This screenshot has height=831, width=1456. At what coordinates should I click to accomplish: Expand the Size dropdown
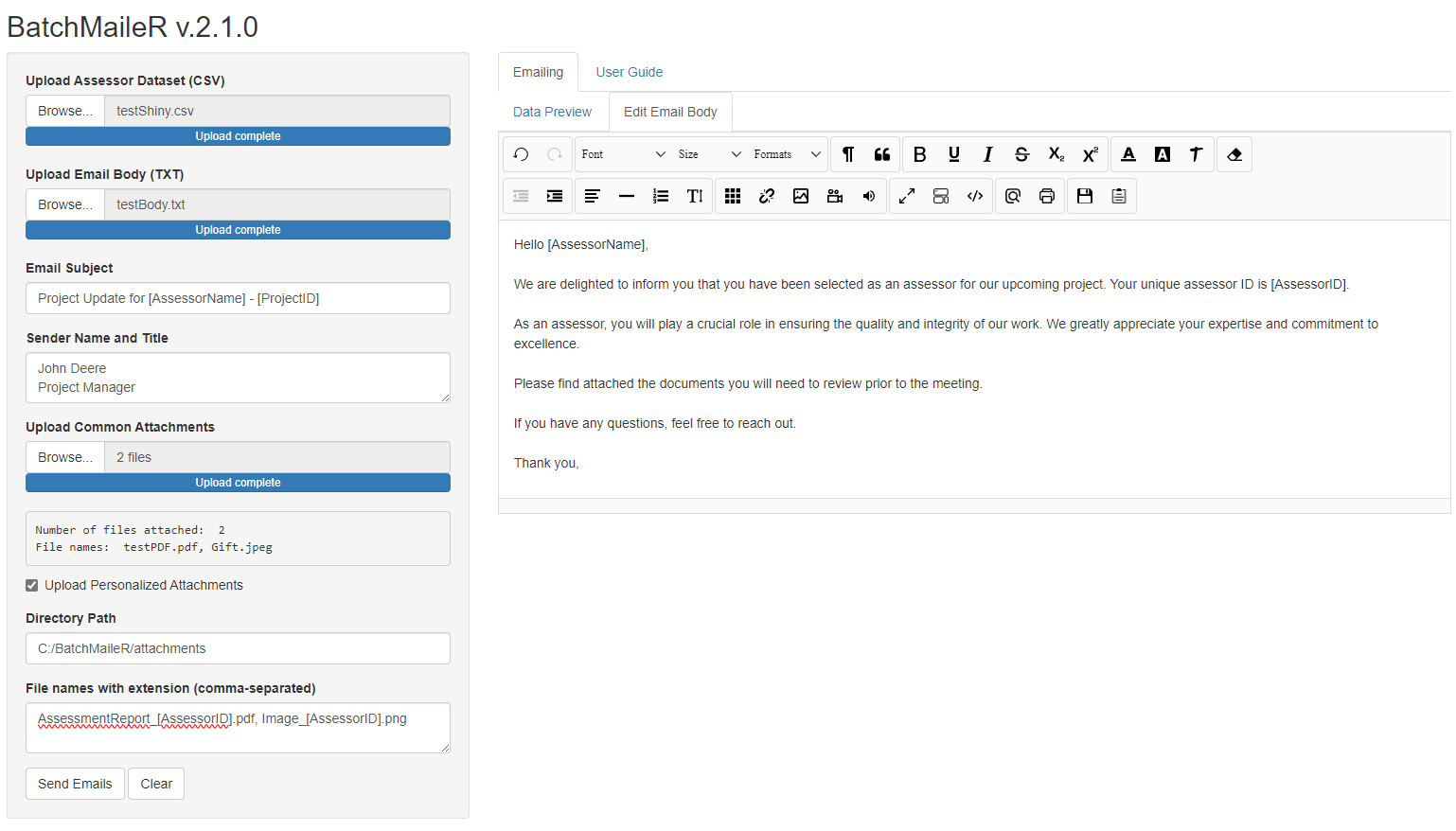[709, 154]
